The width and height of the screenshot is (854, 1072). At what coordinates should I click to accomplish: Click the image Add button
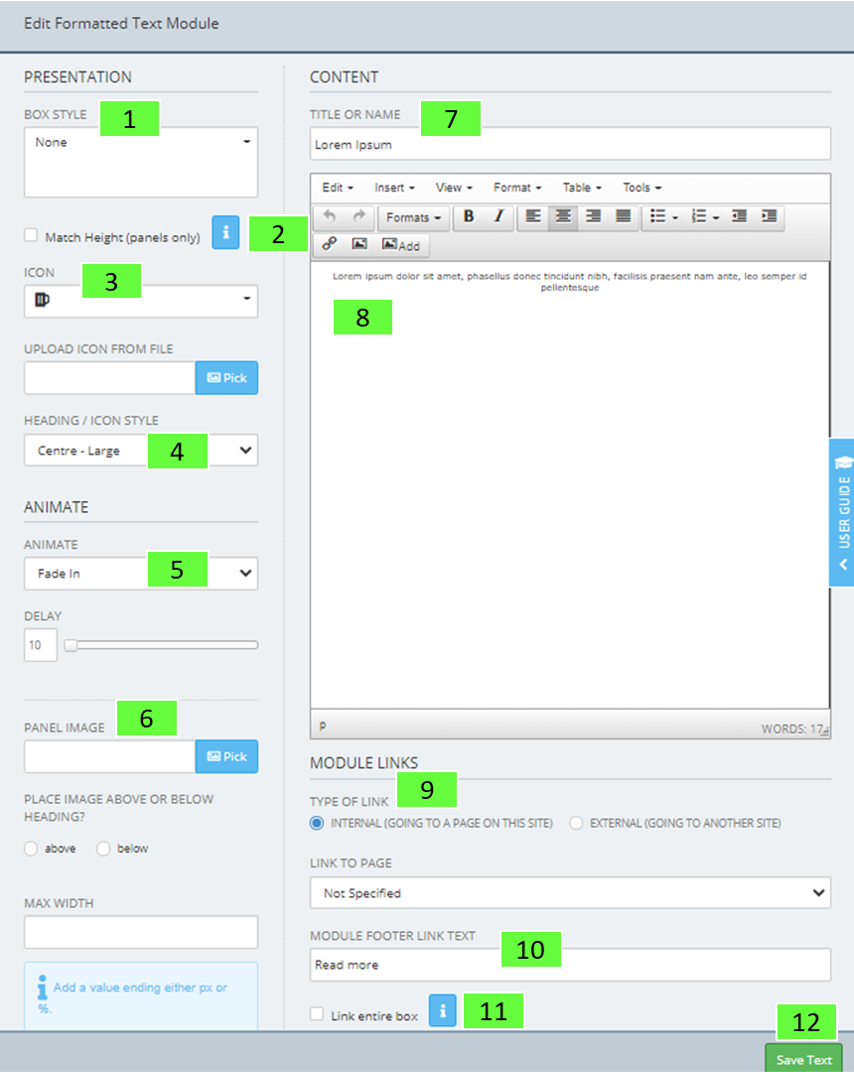[x=401, y=245]
